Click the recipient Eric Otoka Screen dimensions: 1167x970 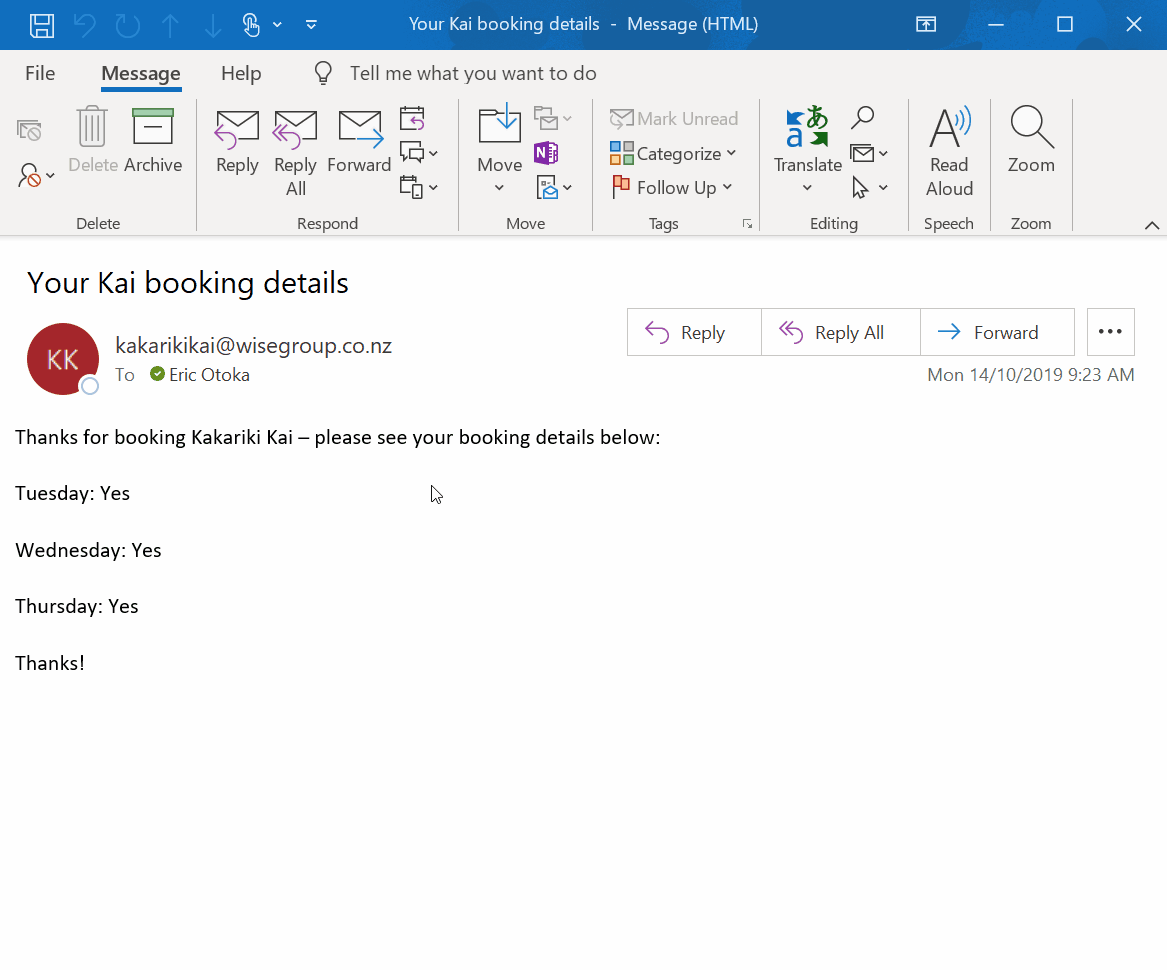pos(209,374)
